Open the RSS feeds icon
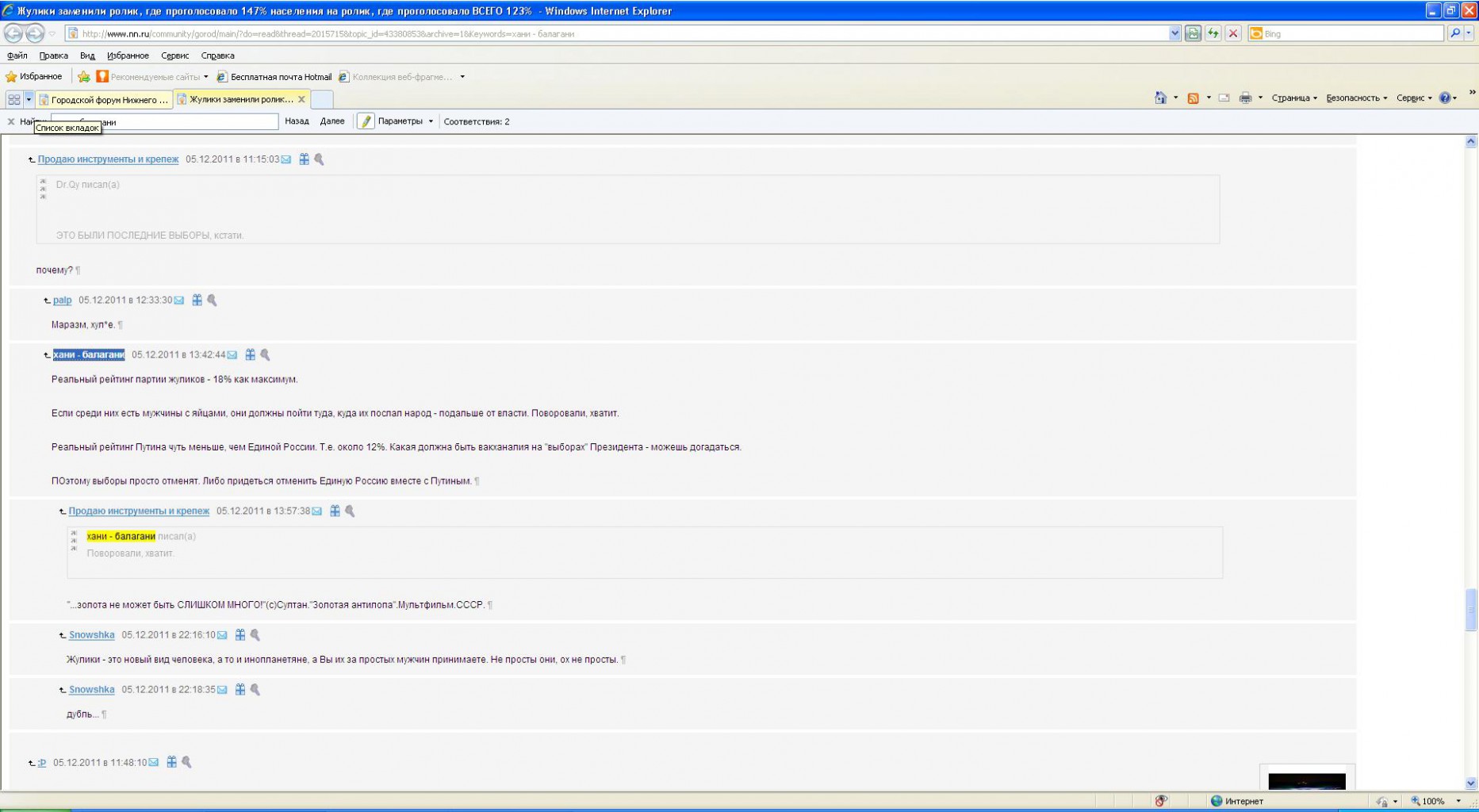Viewport: 1479px width, 812px height. [1193, 98]
